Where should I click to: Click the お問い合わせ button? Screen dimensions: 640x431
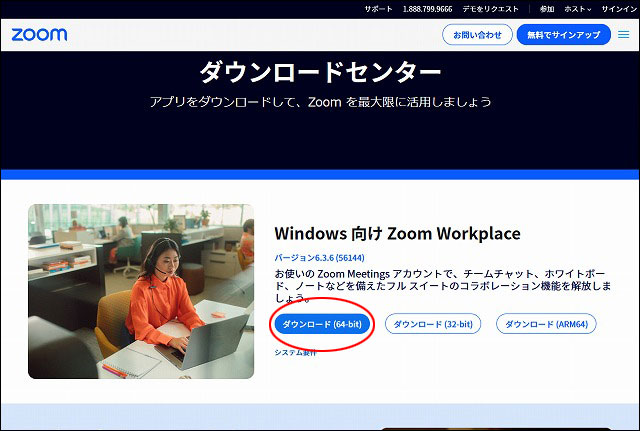477,35
